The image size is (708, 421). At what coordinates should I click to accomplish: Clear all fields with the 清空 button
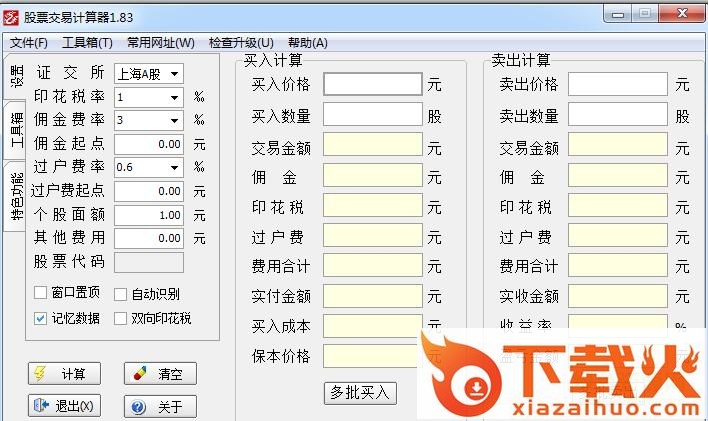point(160,374)
